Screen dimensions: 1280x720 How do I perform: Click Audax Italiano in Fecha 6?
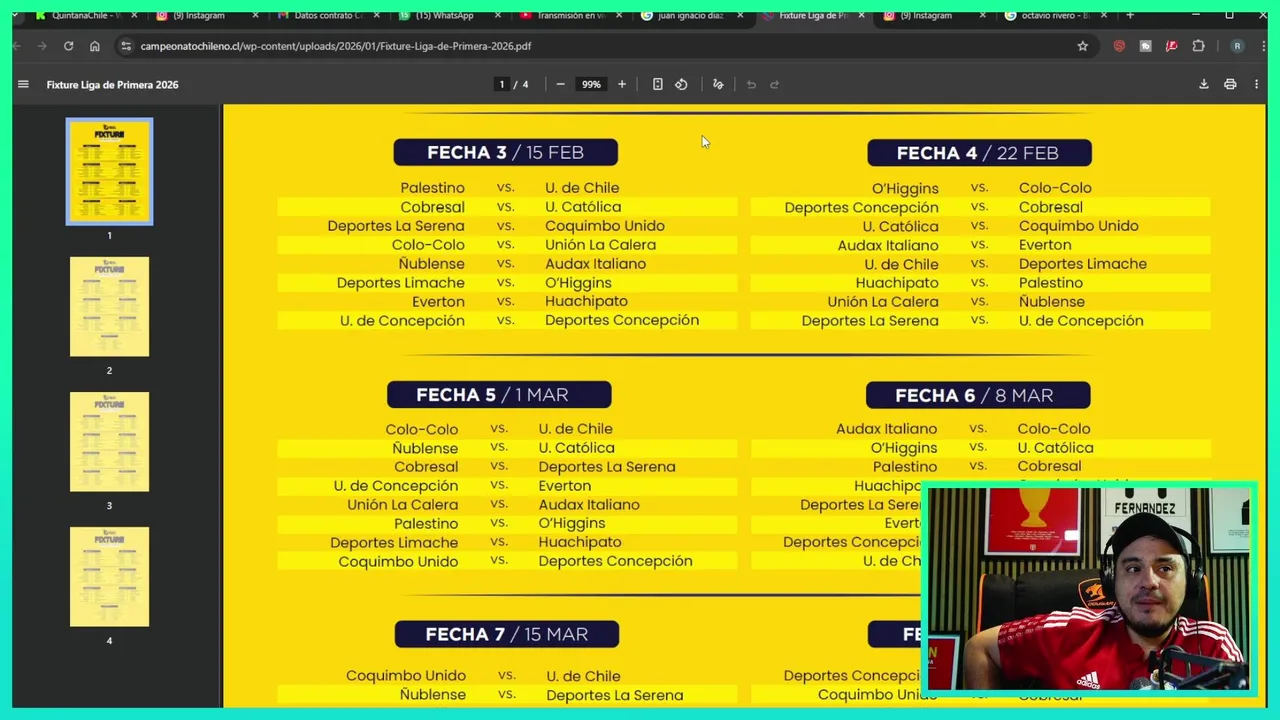tap(887, 429)
